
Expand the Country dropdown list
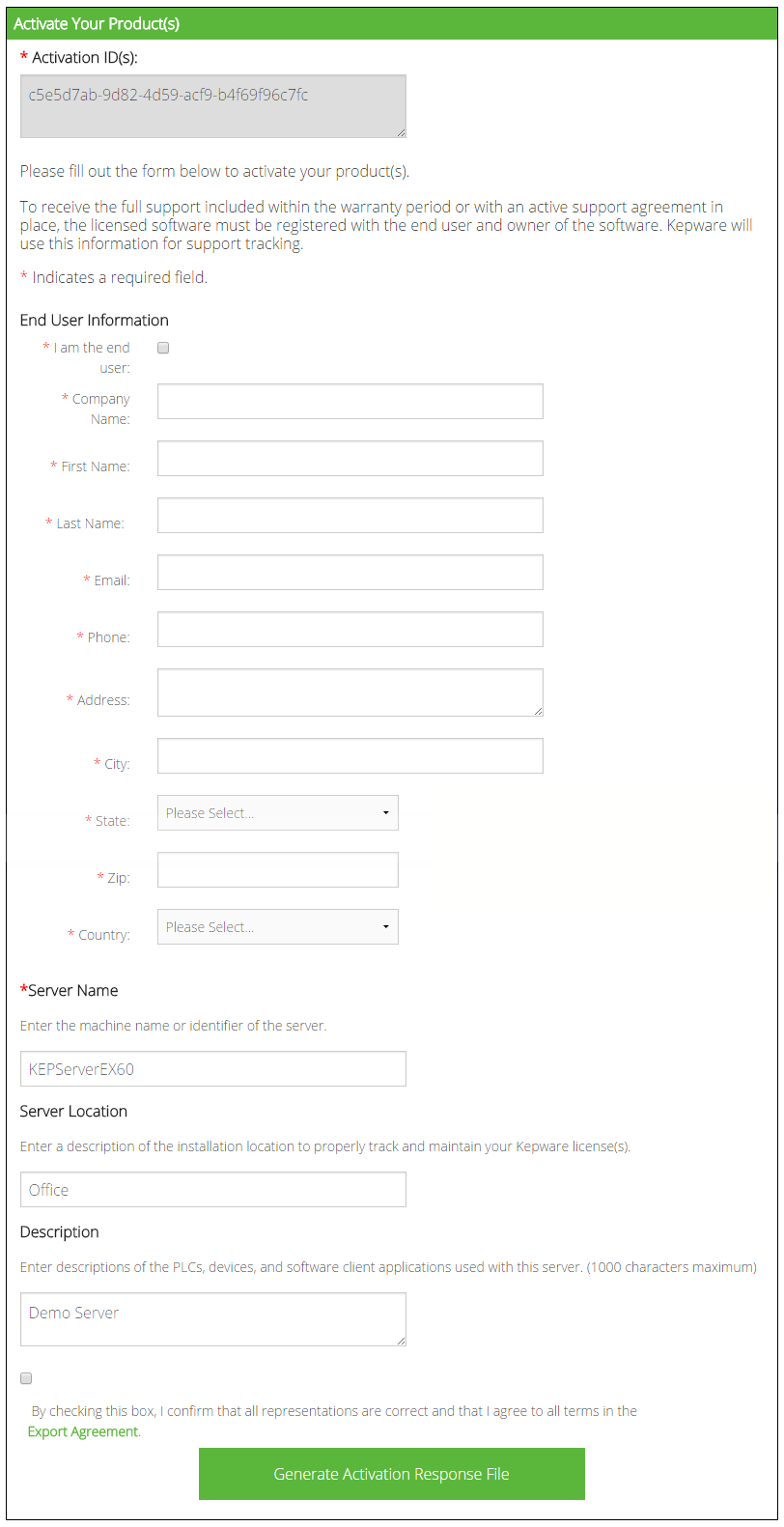(x=278, y=927)
